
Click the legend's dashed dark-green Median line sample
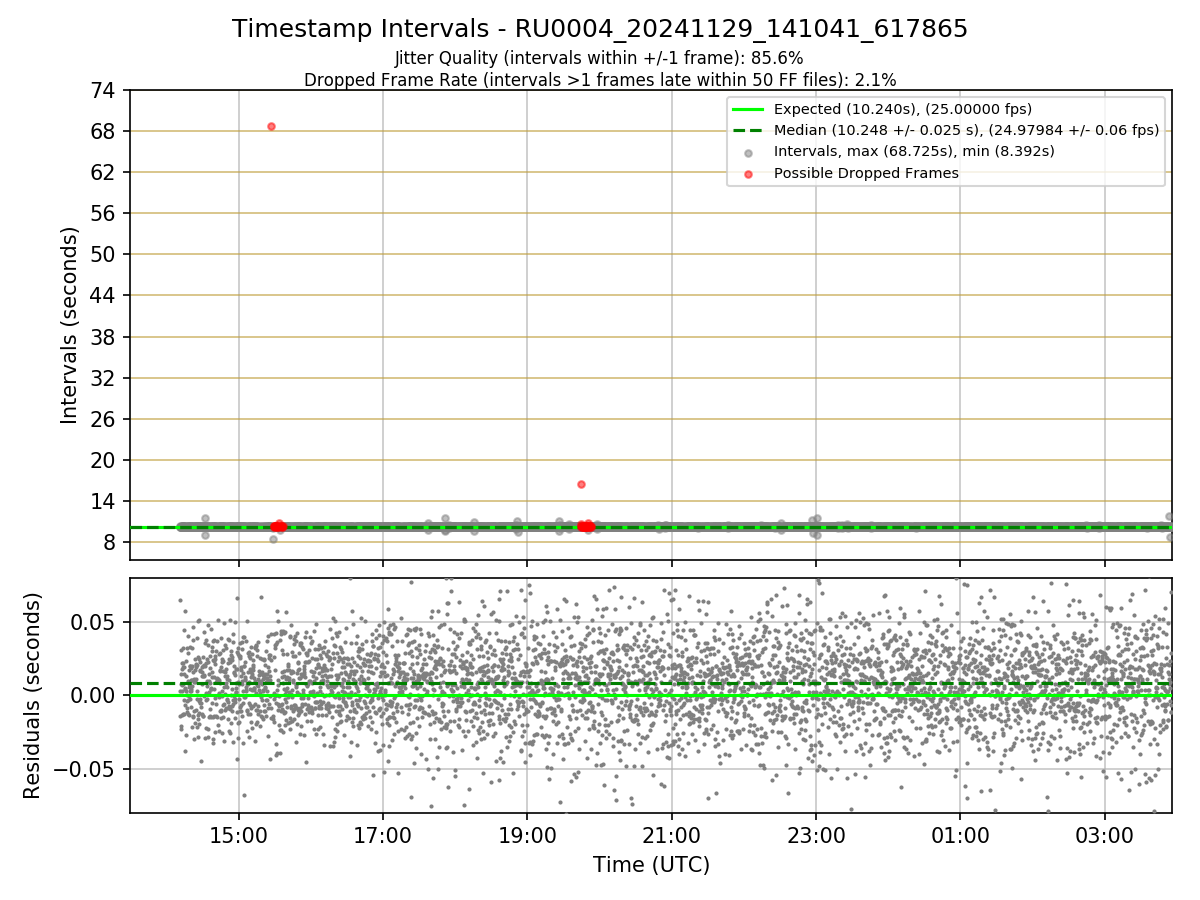coord(748,130)
